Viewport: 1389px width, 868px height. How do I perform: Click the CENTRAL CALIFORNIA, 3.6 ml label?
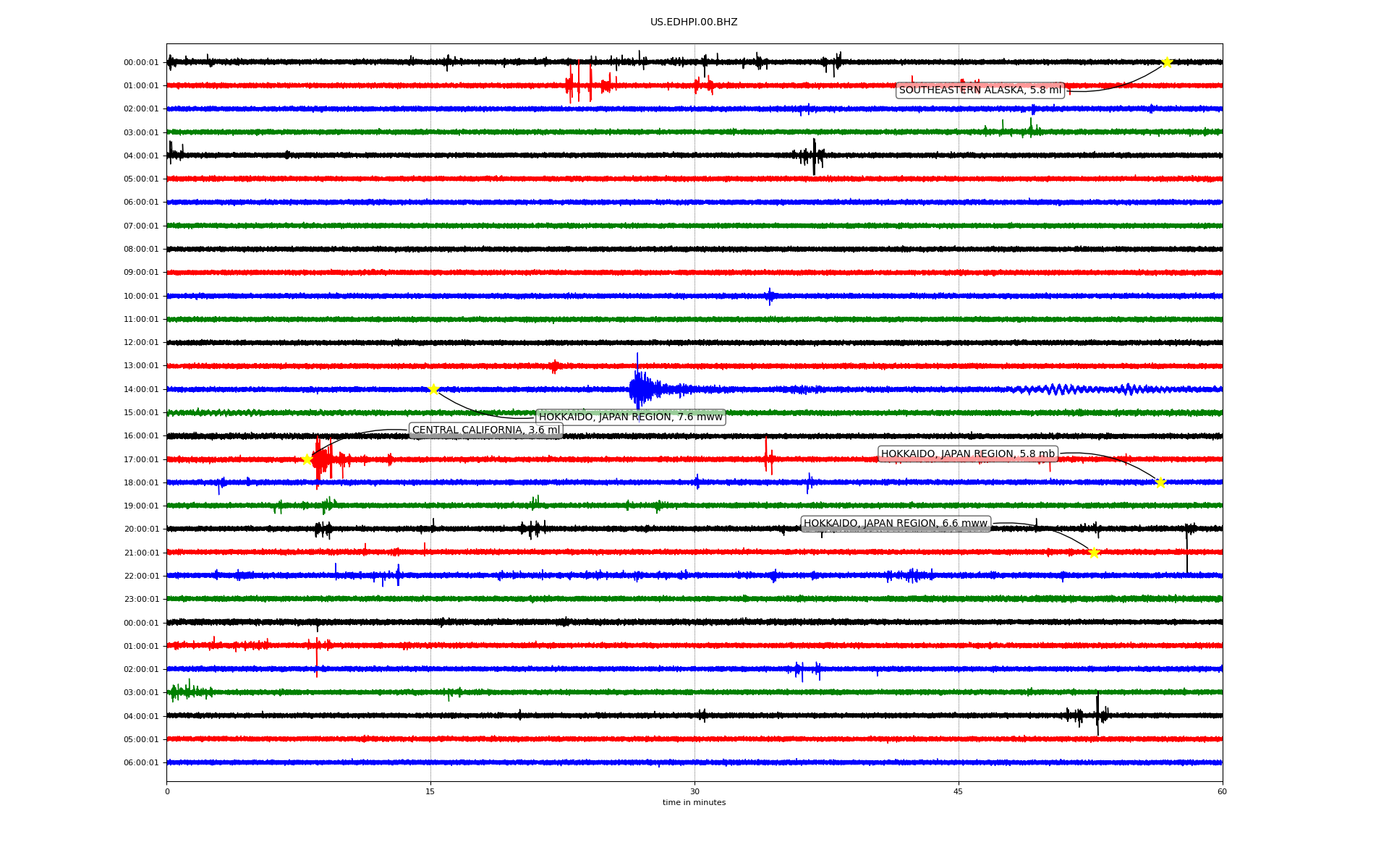click(485, 430)
